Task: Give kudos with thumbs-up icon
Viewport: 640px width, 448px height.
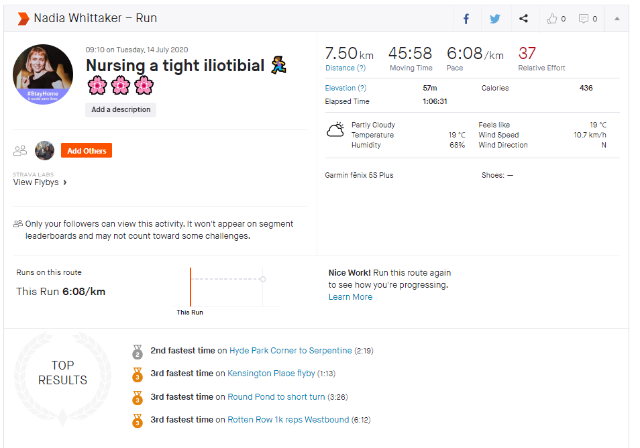Action: [x=552, y=18]
